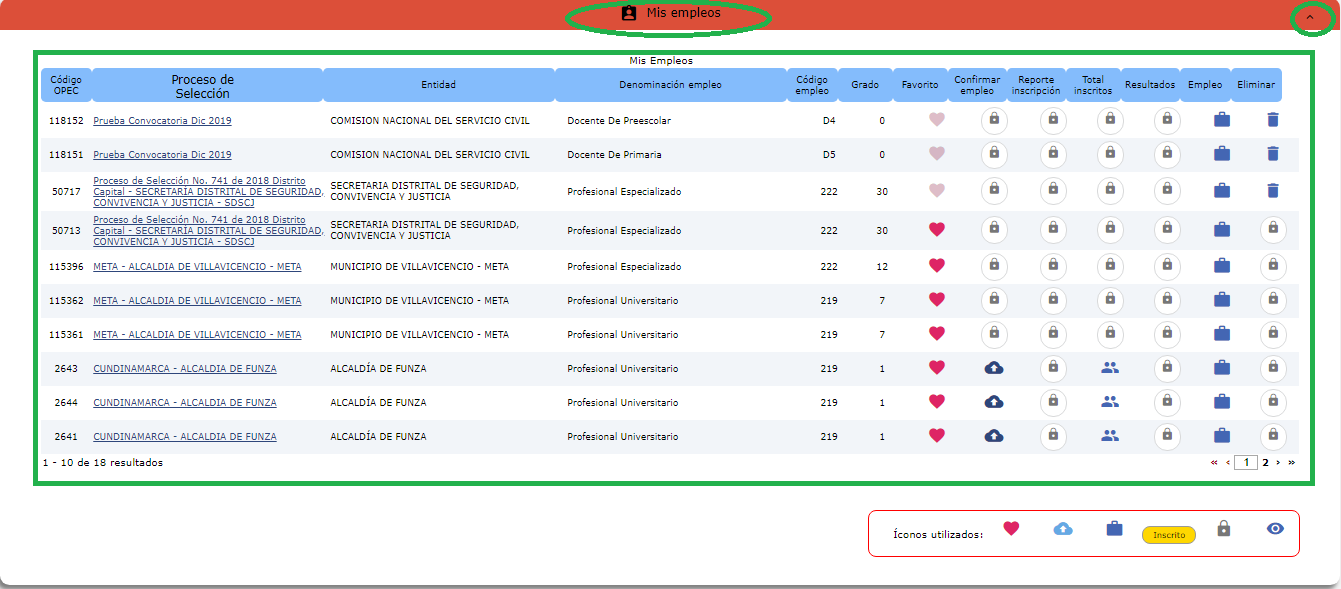Click the yellow Inscrito badge
The image size is (1341, 589).
(x=1168, y=535)
